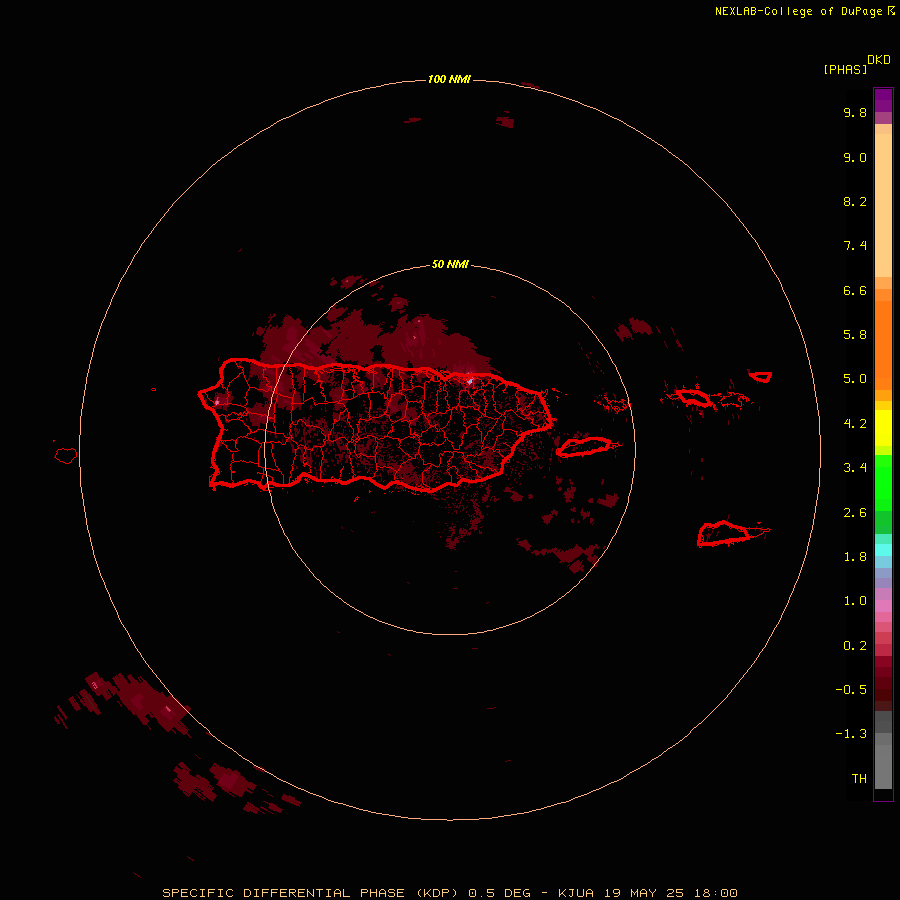Click the 5.8 legend value
900x900 pixels.
tap(855, 335)
